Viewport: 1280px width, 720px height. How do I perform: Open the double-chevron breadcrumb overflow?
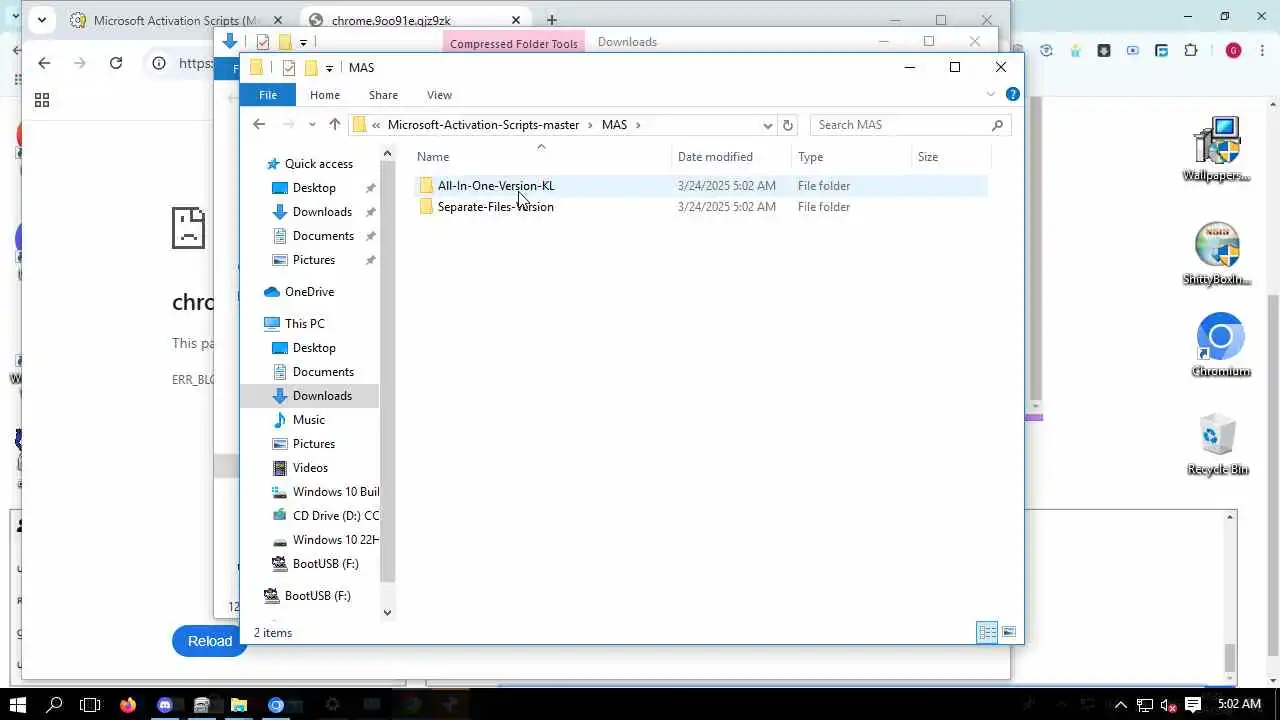376,125
